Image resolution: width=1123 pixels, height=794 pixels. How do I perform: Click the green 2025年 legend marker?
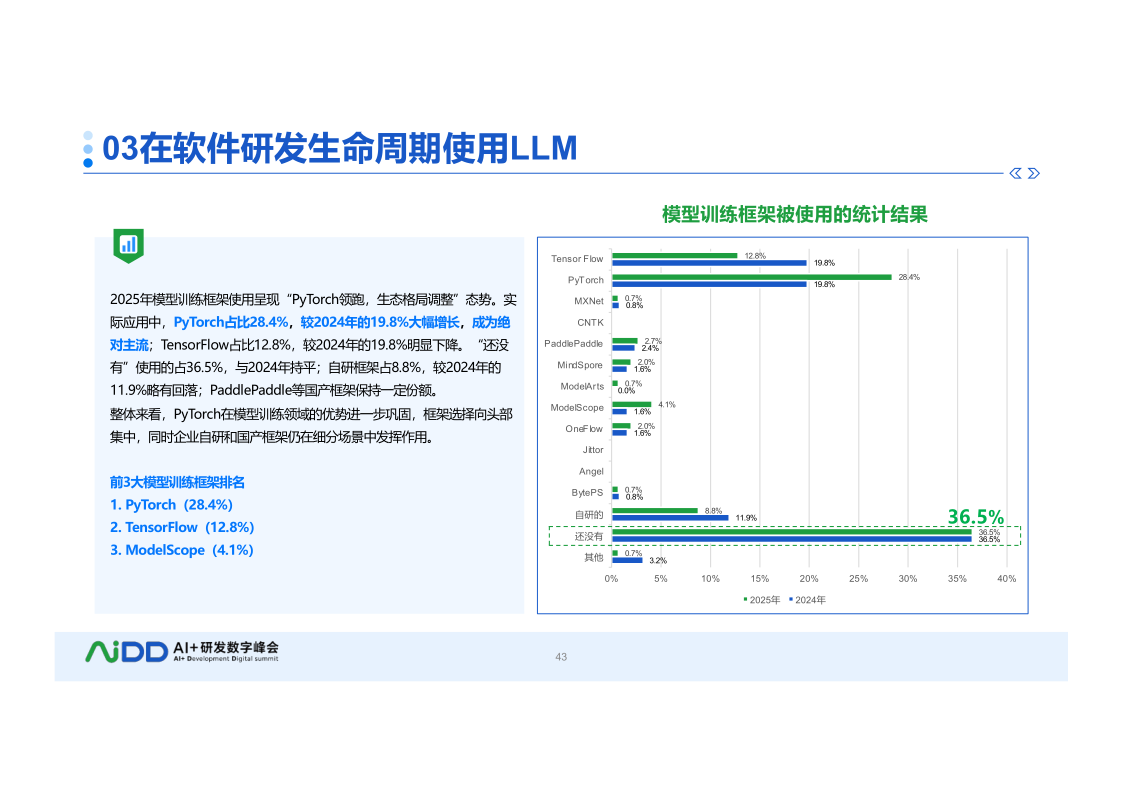pyautogui.click(x=745, y=599)
